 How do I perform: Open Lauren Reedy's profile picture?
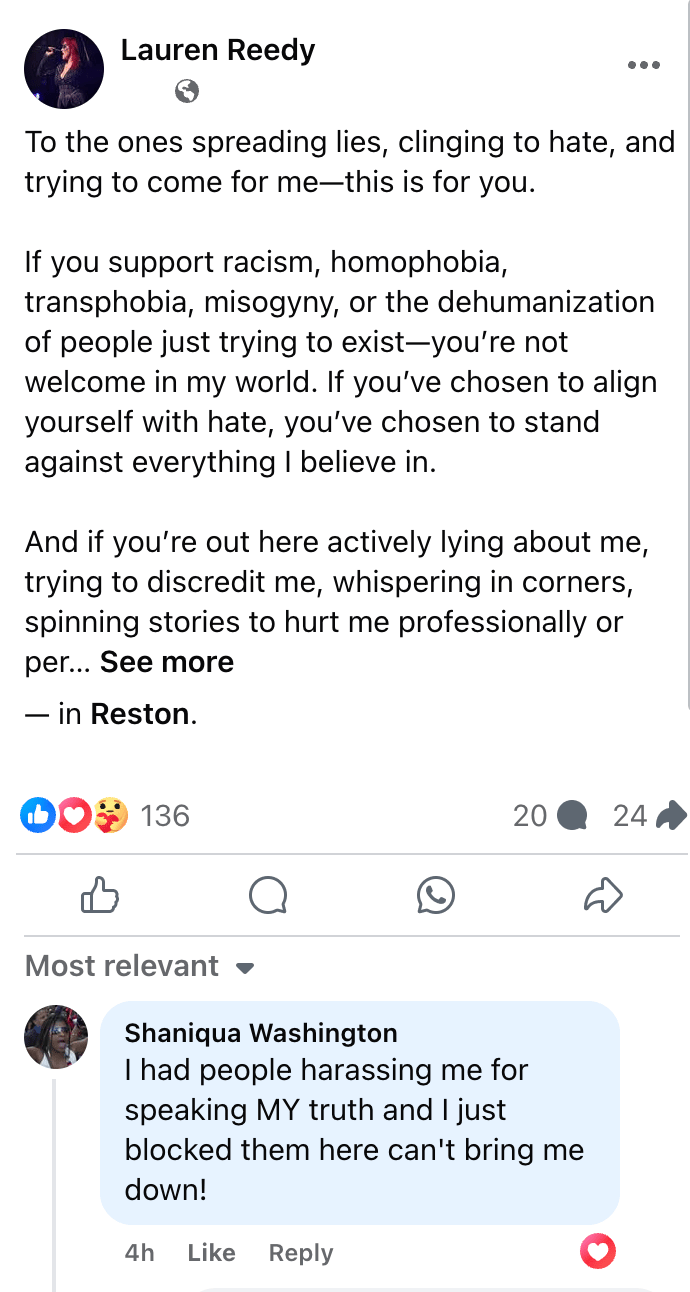pos(64,68)
